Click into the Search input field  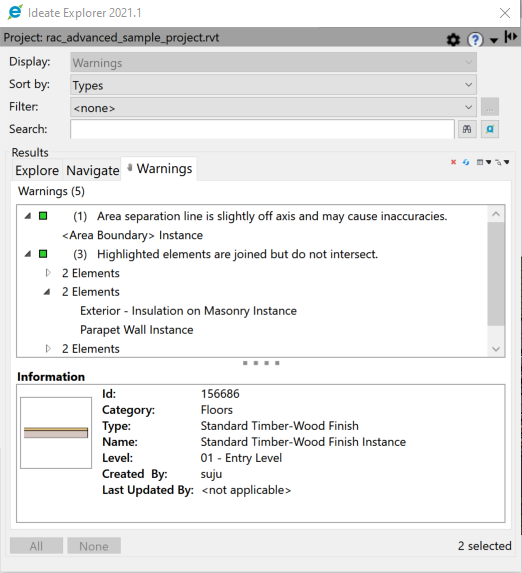coord(262,129)
